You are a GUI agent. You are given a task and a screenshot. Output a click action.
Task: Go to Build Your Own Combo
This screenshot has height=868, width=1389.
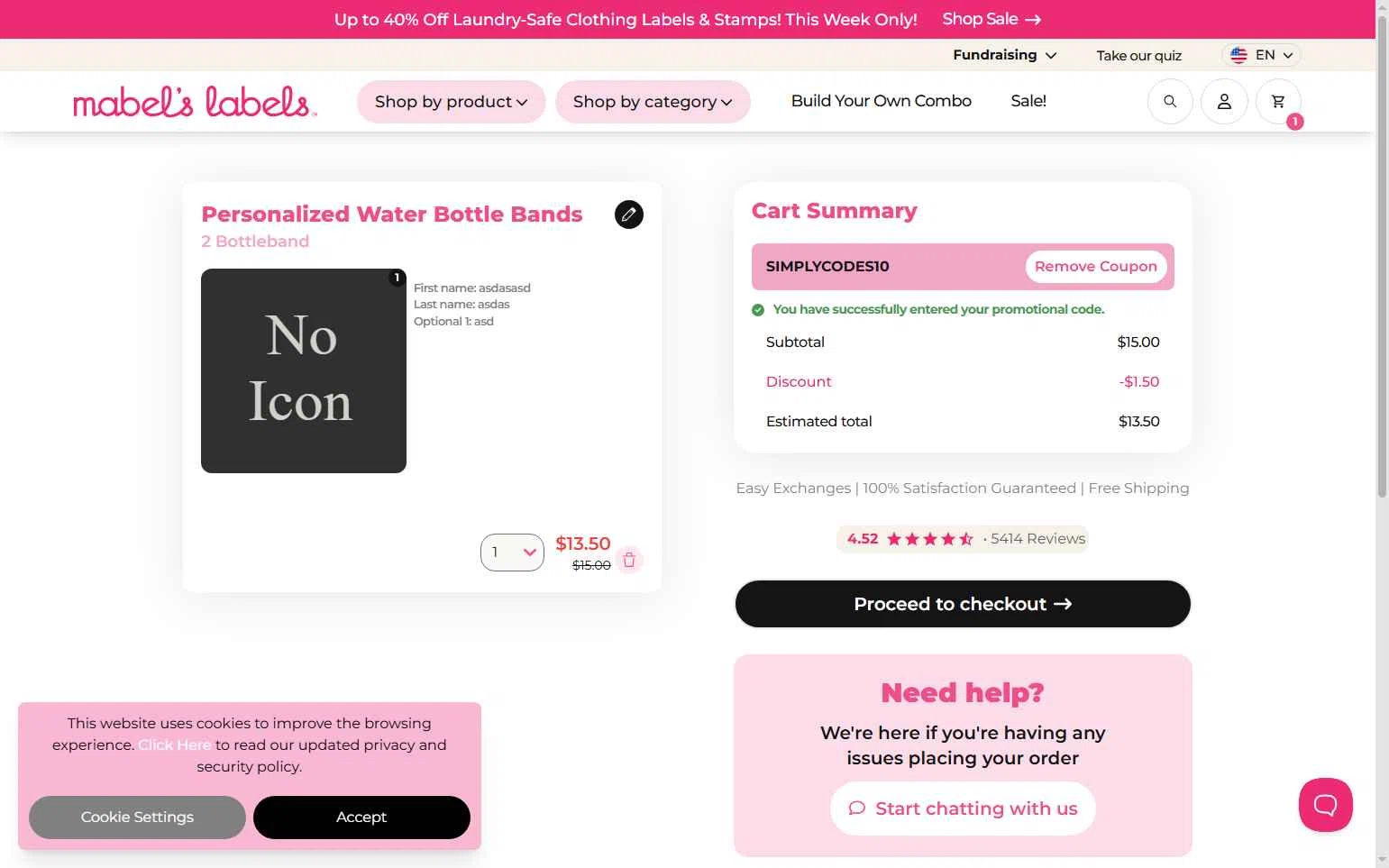coord(881,101)
